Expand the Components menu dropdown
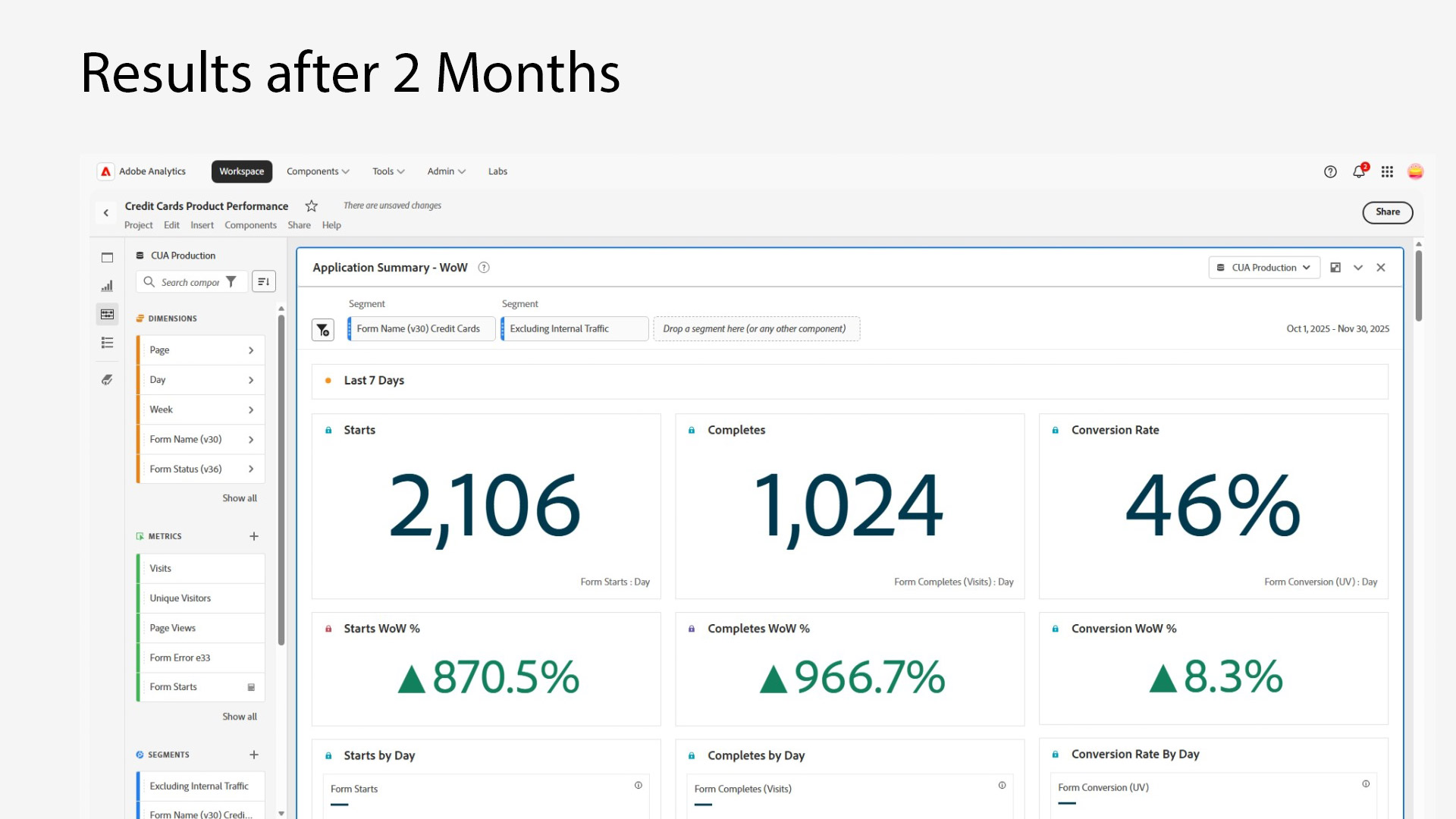The image size is (1456, 819). pos(318,171)
